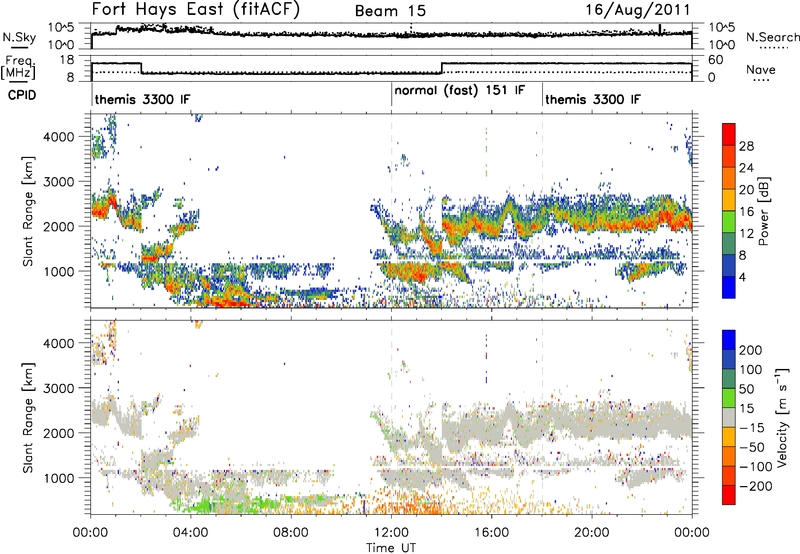
Task: Click the 'Time UT' axis title
Action: point(391,548)
